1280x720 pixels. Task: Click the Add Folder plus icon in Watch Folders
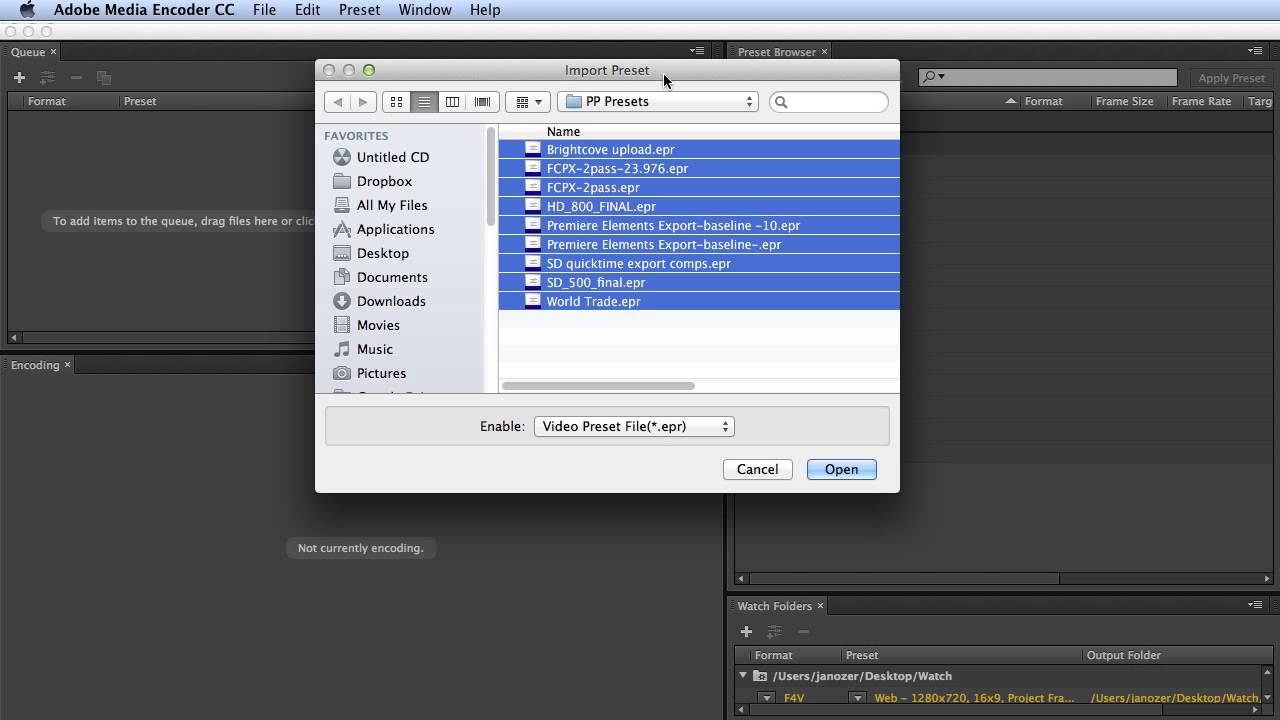coord(746,631)
